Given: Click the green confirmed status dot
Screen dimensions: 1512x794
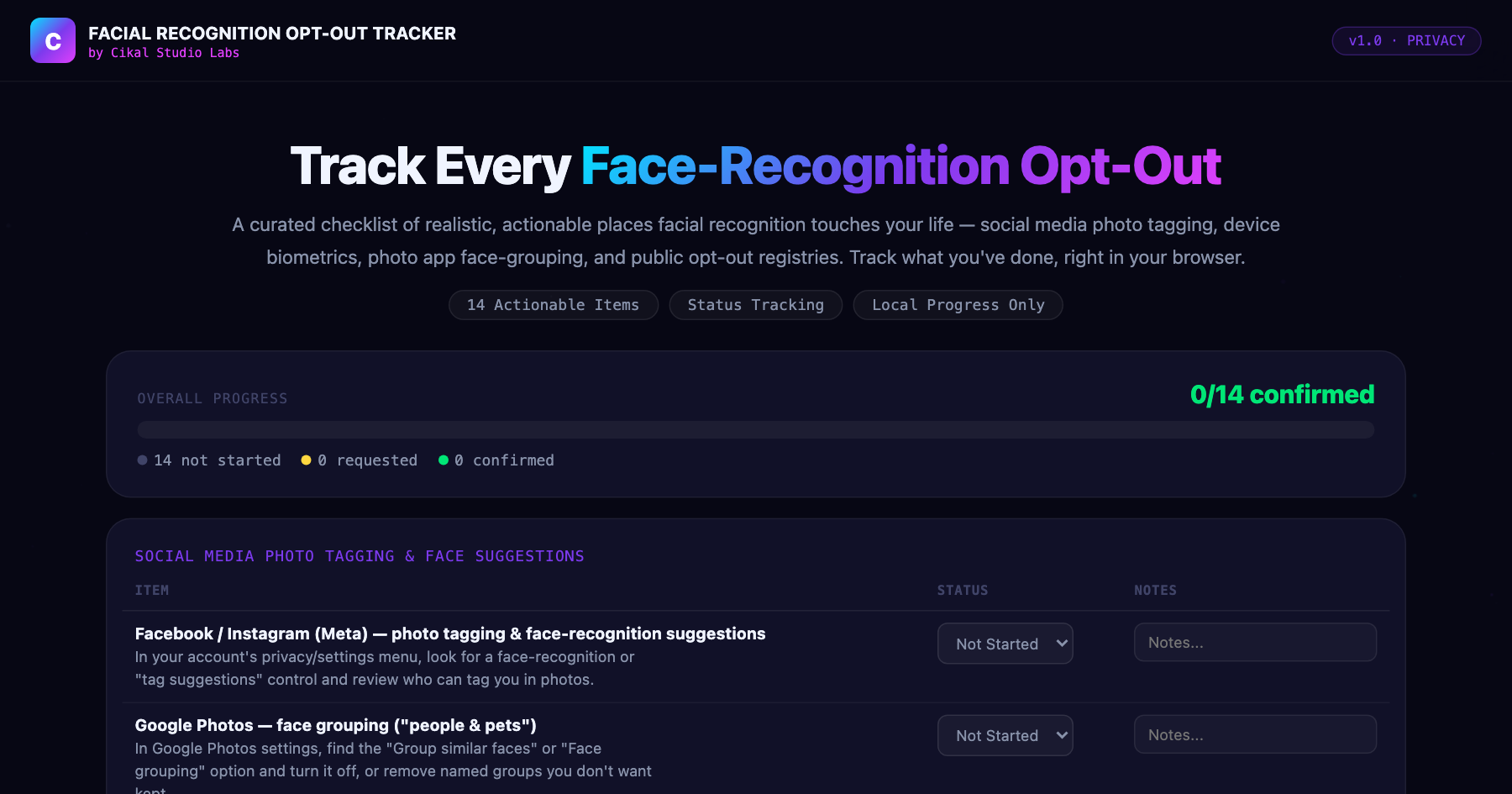Looking at the screenshot, I should click(x=444, y=460).
